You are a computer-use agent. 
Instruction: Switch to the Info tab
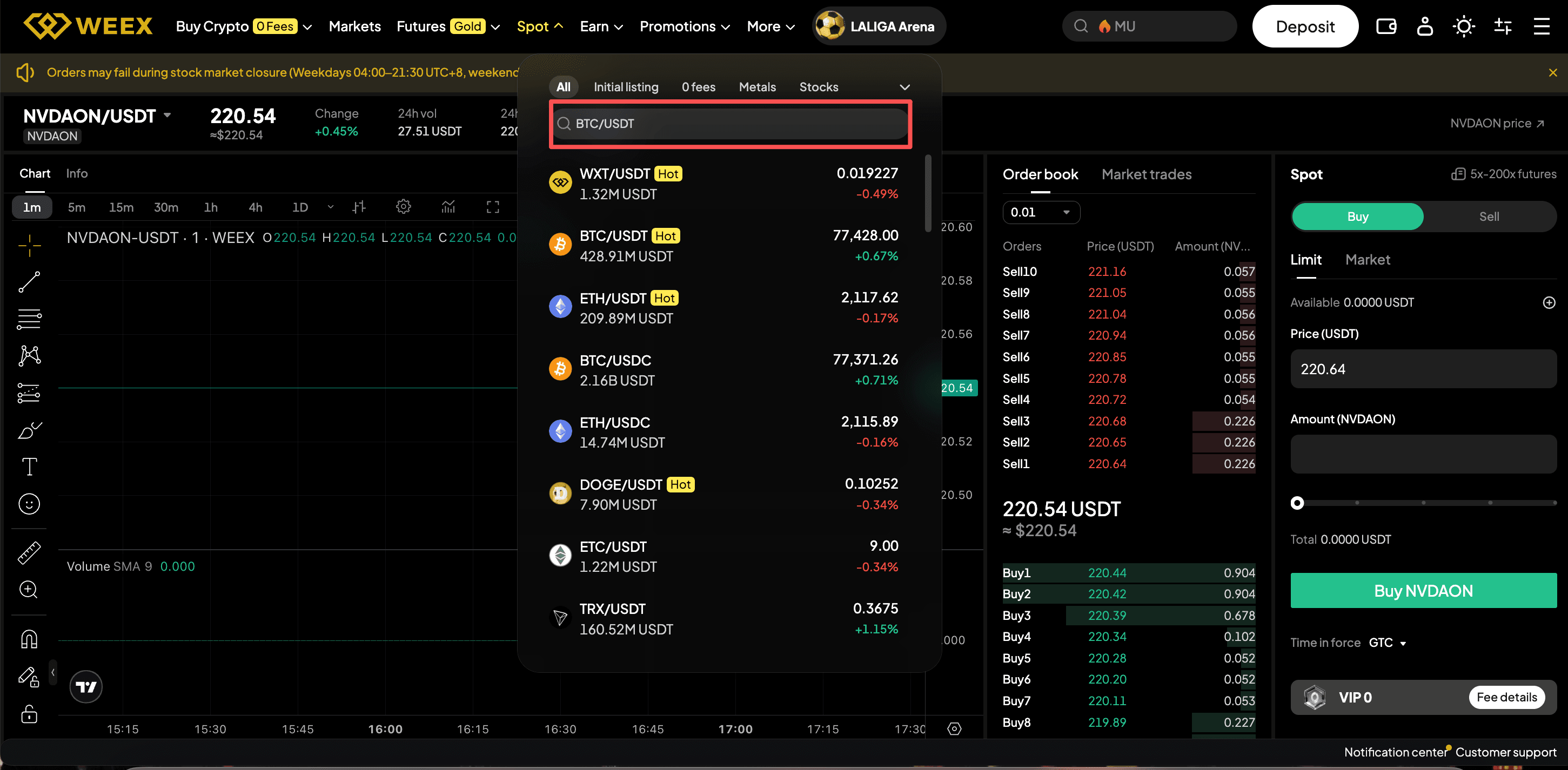coord(77,173)
